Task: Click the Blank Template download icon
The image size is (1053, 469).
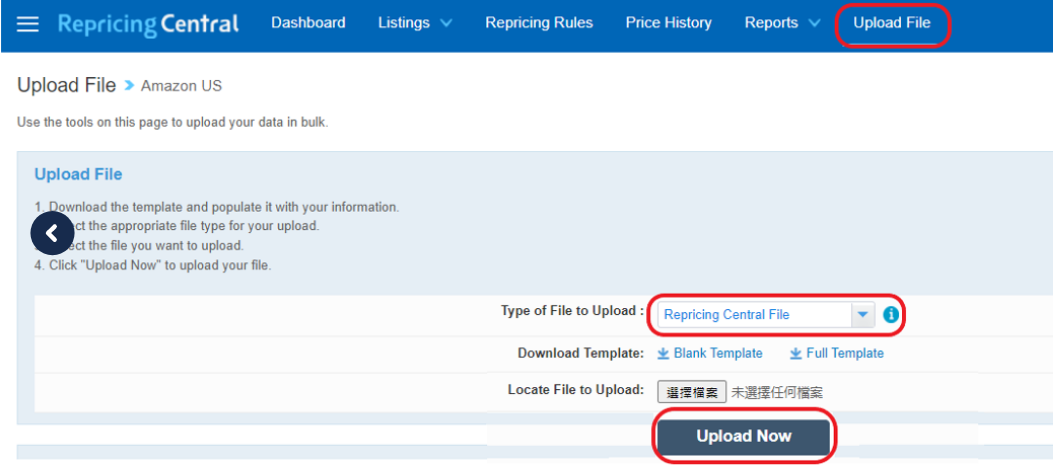Action: click(663, 353)
